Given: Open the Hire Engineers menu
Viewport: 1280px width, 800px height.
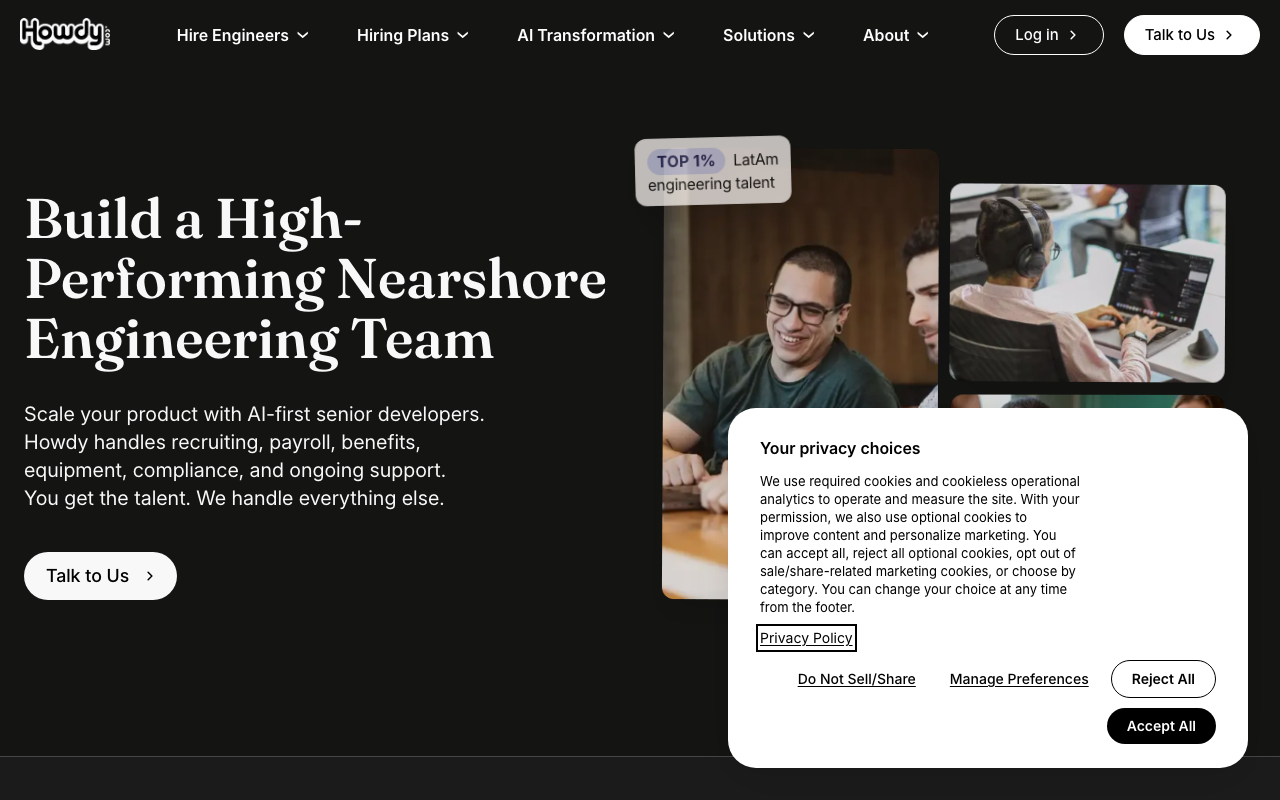Looking at the screenshot, I should coord(232,35).
